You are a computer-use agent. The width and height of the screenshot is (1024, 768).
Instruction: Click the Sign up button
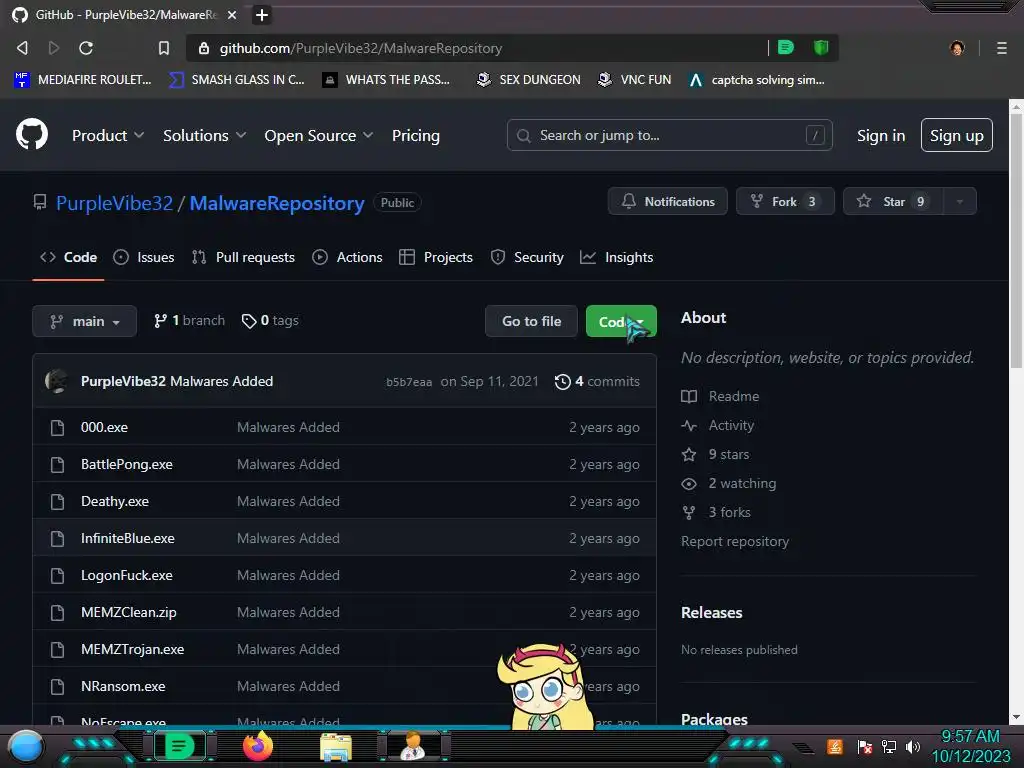pos(956,135)
